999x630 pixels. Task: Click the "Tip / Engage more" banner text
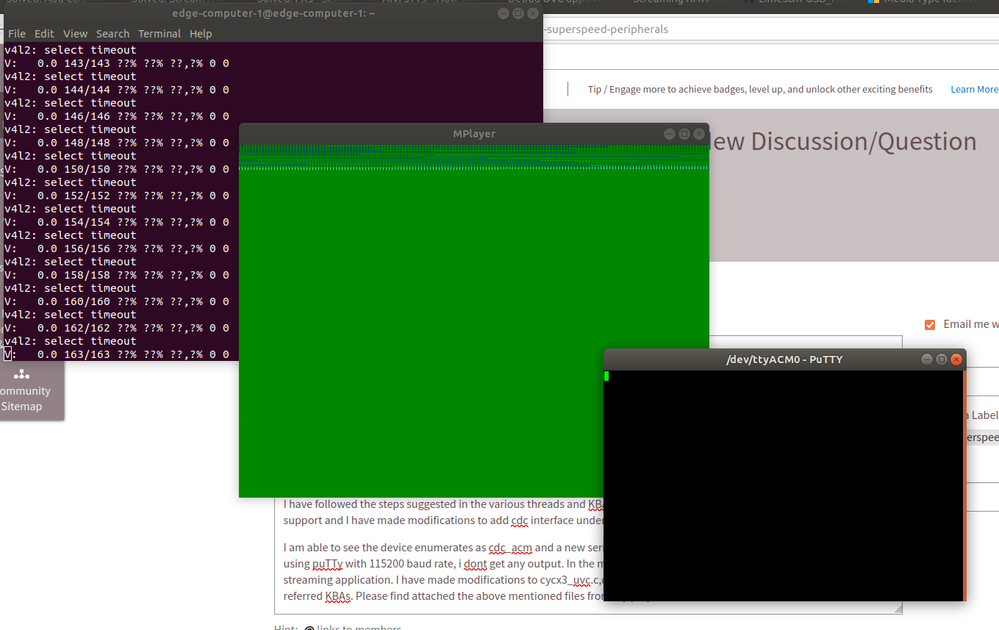[759, 89]
